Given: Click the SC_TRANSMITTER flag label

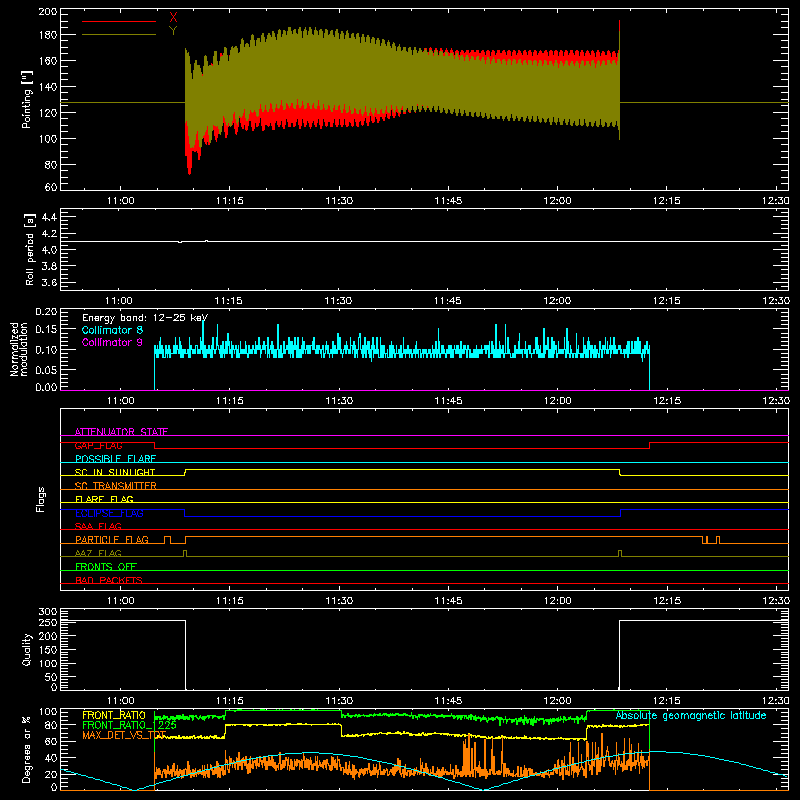Looking at the screenshot, I should click(115, 486).
